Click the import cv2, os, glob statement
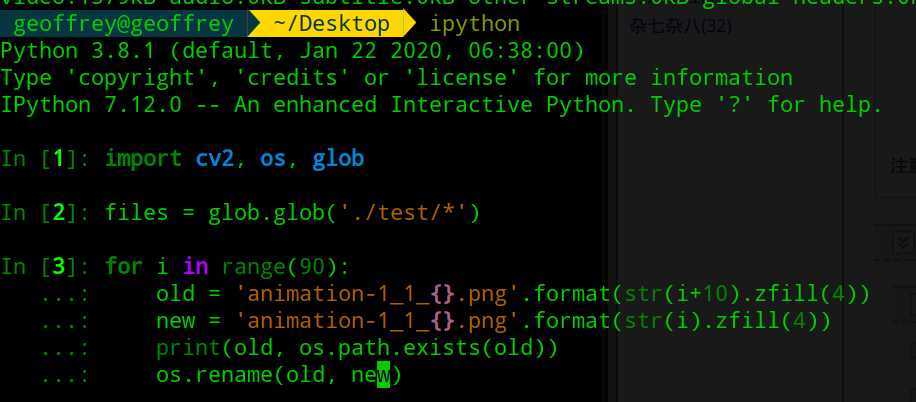The width and height of the screenshot is (916, 402). click(x=235, y=158)
